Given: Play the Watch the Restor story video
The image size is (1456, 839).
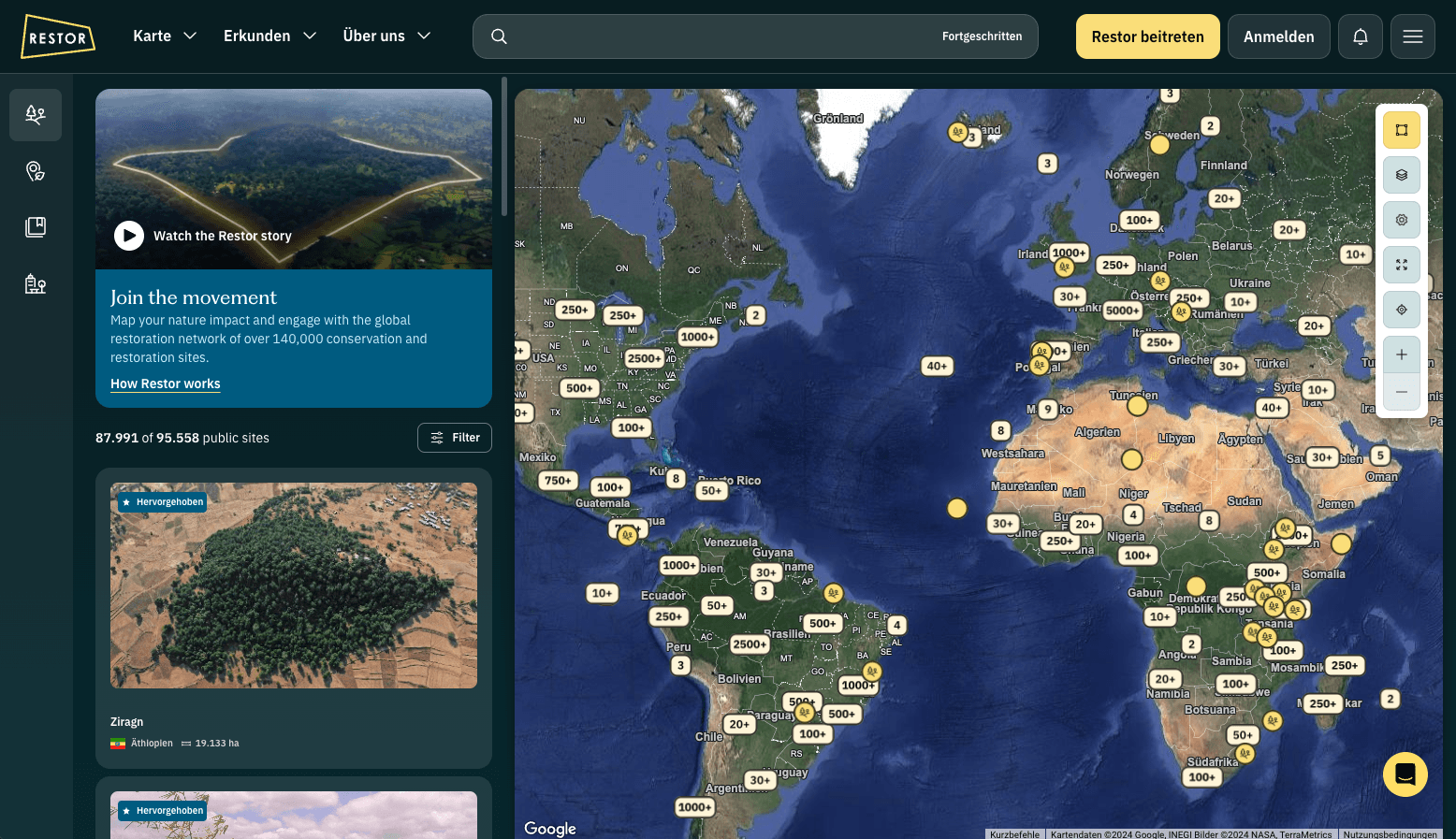Looking at the screenshot, I should tap(129, 236).
